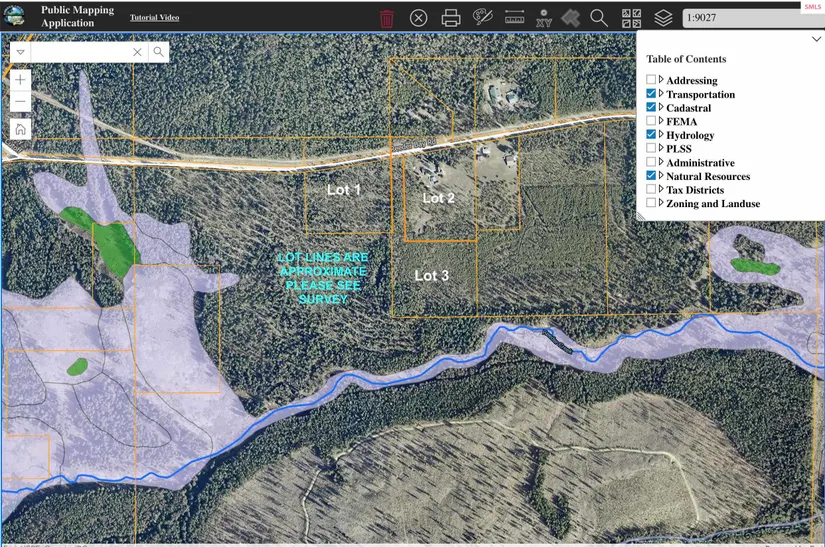This screenshot has width=825, height=547.
Task: Click the greyed-out eraser diamond icon
Action: click(x=570, y=18)
